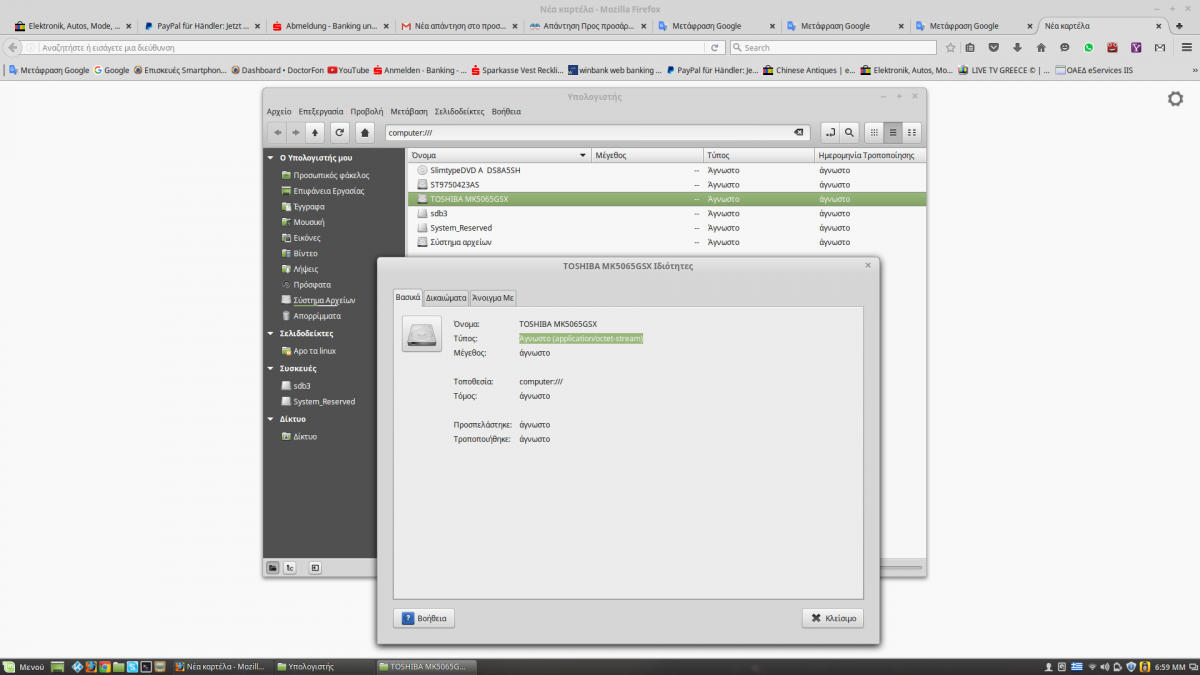The width and height of the screenshot is (1200, 675).
Task: Switch to compact view in file manager
Action: pos(912,132)
